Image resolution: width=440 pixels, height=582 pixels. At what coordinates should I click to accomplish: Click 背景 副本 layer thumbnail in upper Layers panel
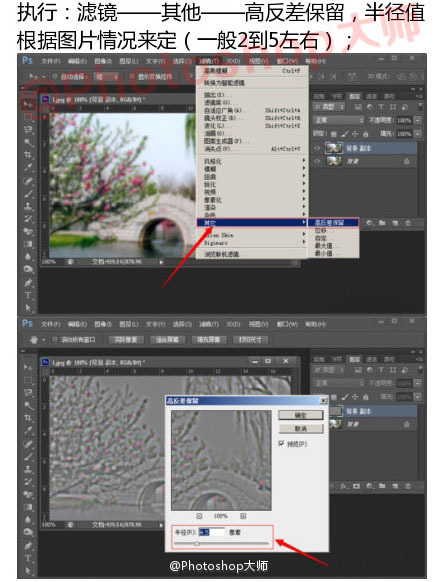333,148
